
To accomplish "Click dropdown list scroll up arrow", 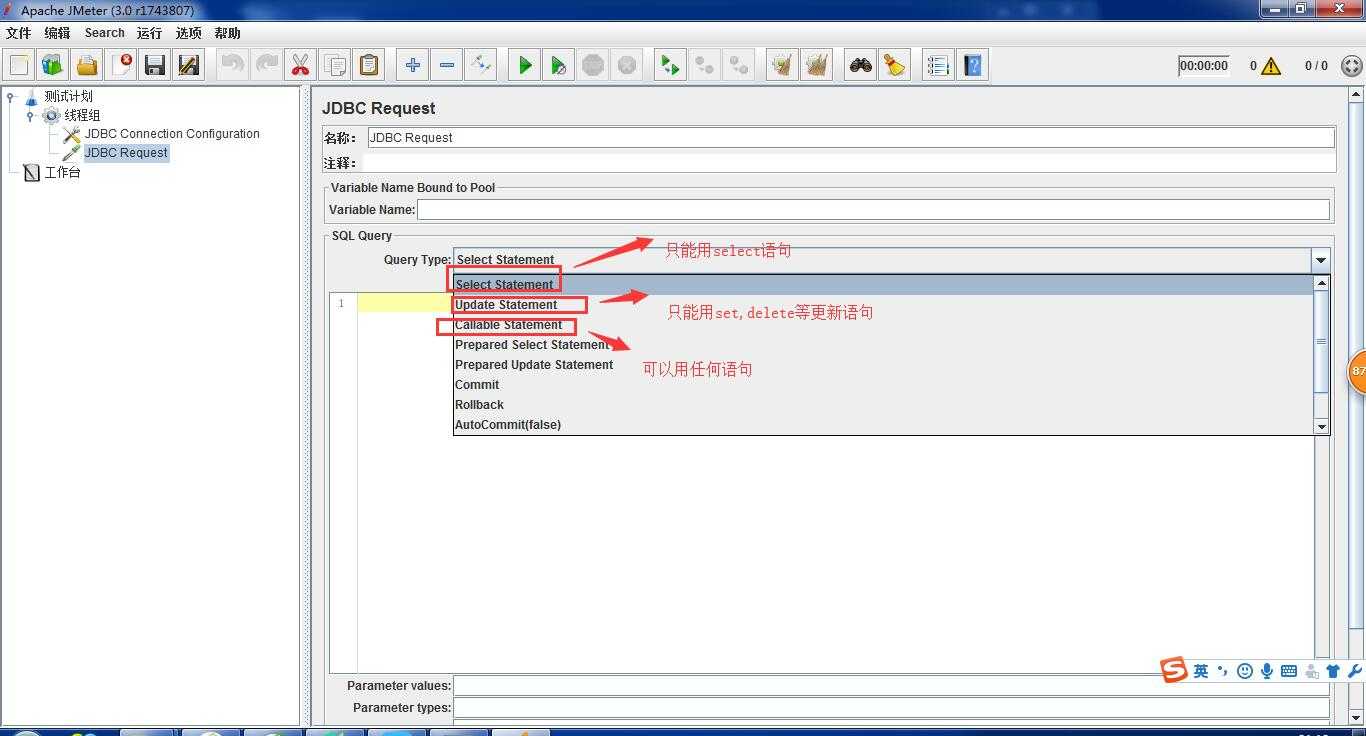I will [1321, 283].
